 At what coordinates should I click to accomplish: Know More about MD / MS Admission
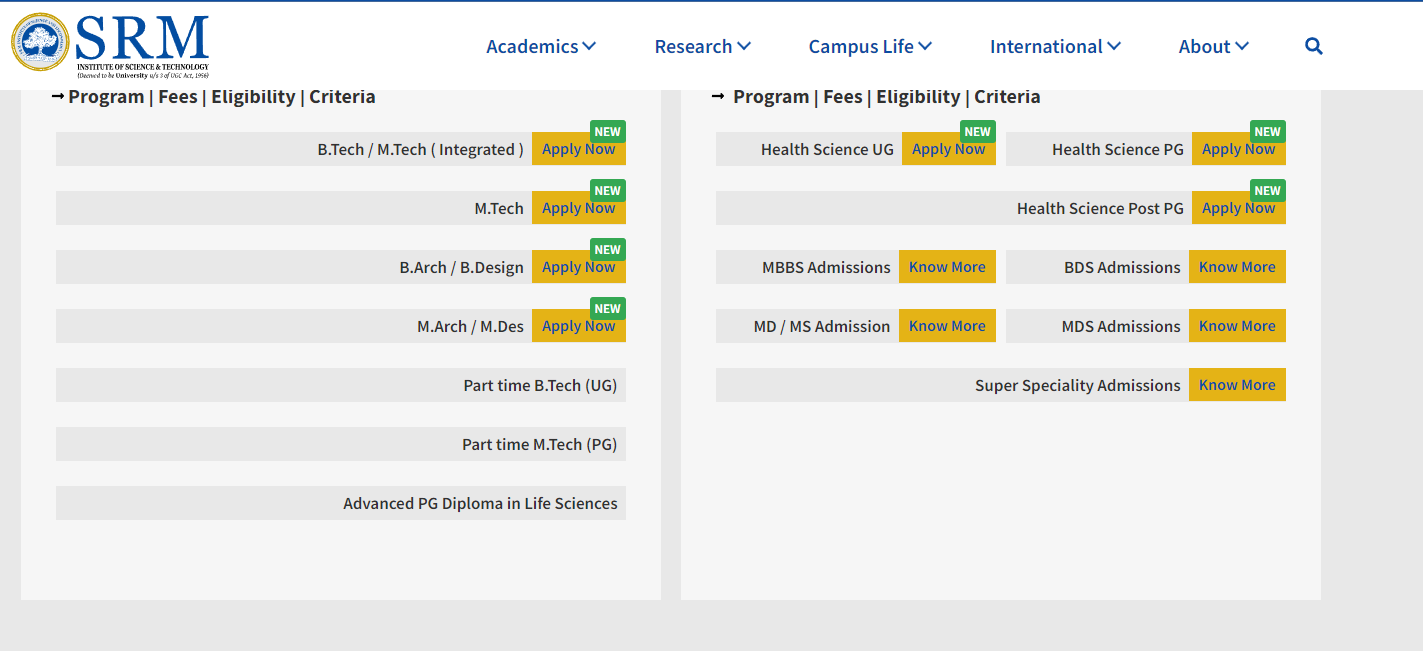coord(947,326)
